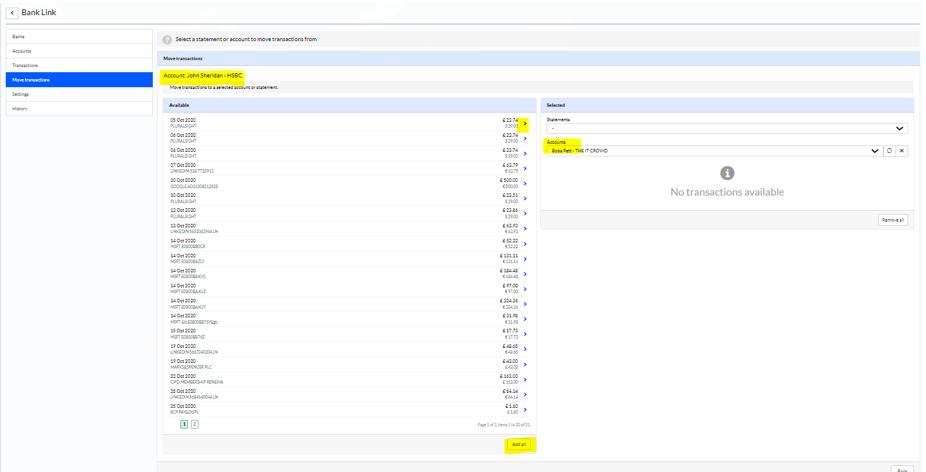Screen dimensions: 926x472
Task: Move the 13 Oct LinkedIn £63.93 arrow
Action: pos(525,229)
